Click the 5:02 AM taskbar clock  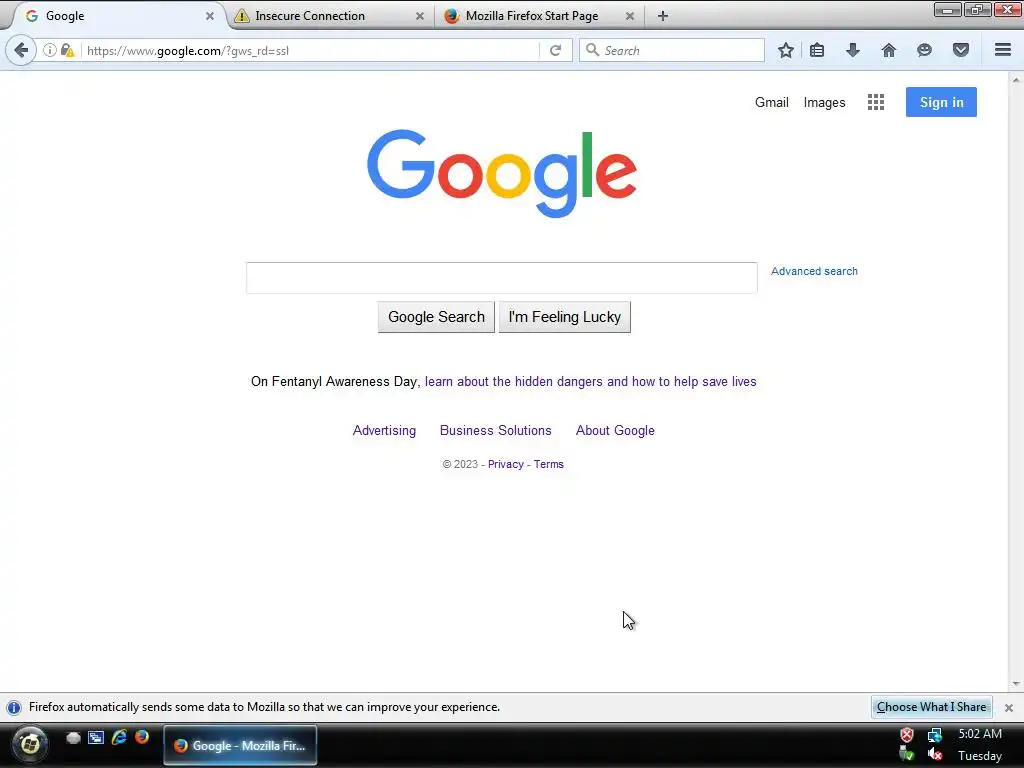pyautogui.click(x=980, y=734)
